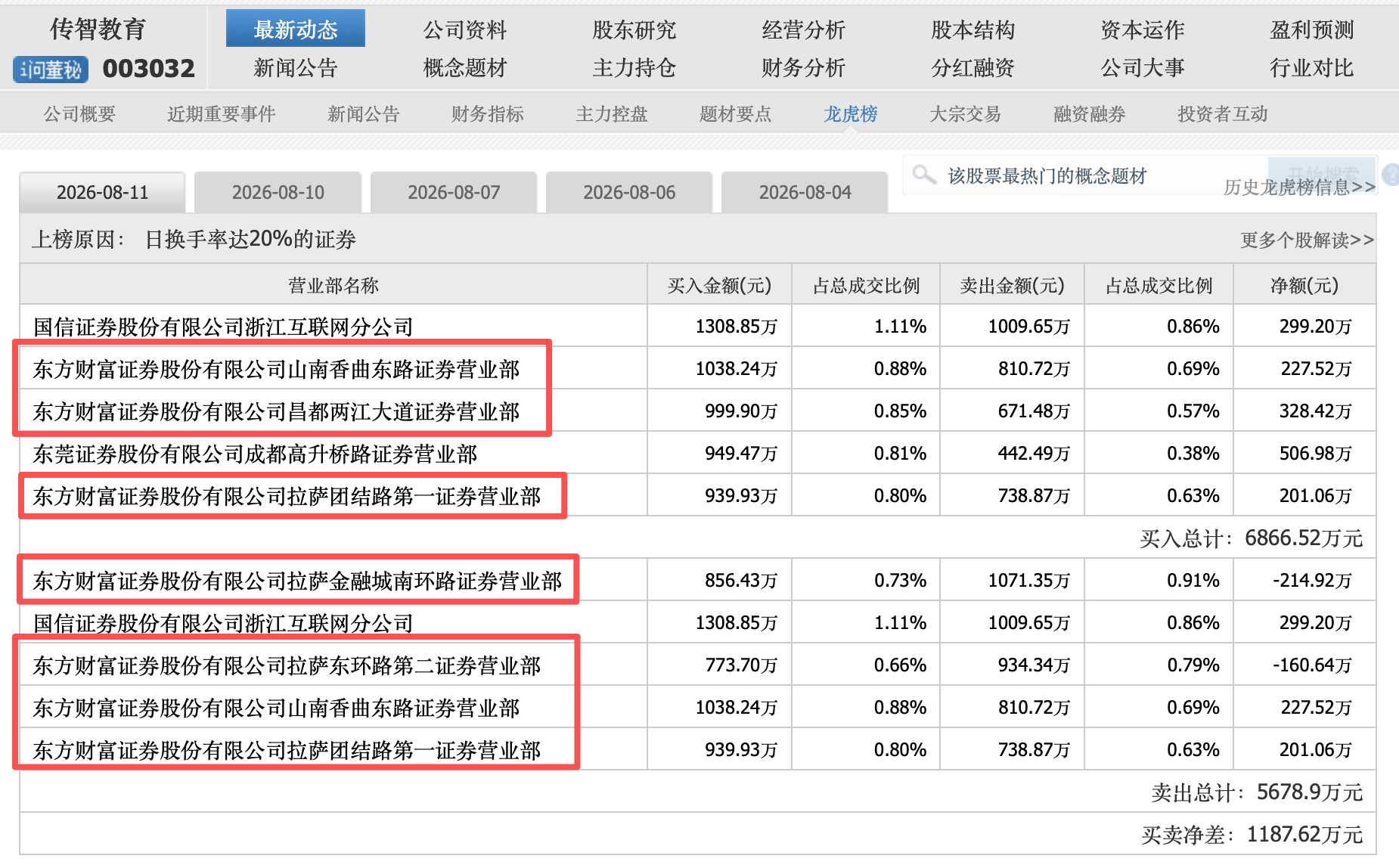
Task: Show data for 2026-08-07
Action: click(x=454, y=192)
